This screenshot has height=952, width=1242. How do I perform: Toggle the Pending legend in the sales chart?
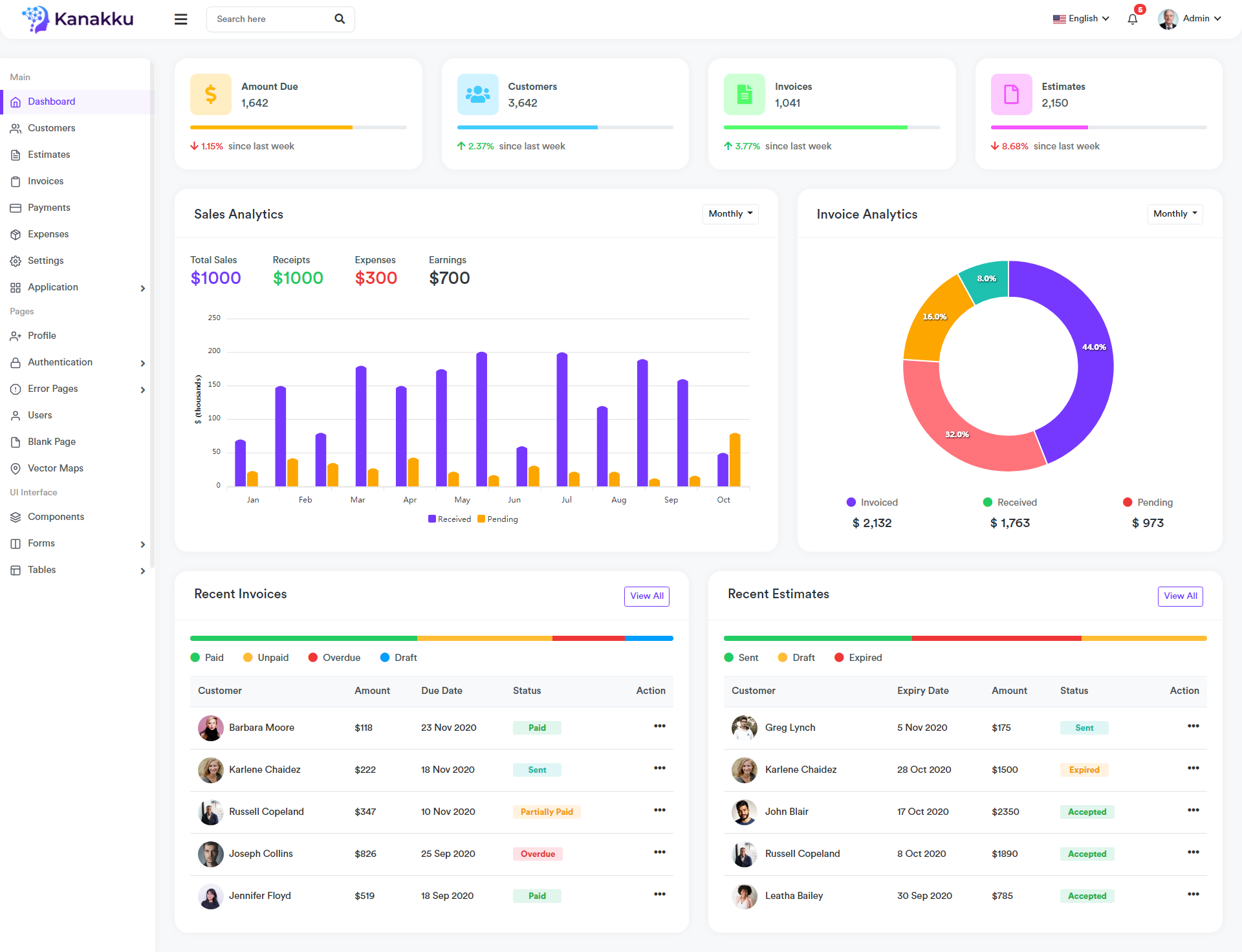pos(497,519)
